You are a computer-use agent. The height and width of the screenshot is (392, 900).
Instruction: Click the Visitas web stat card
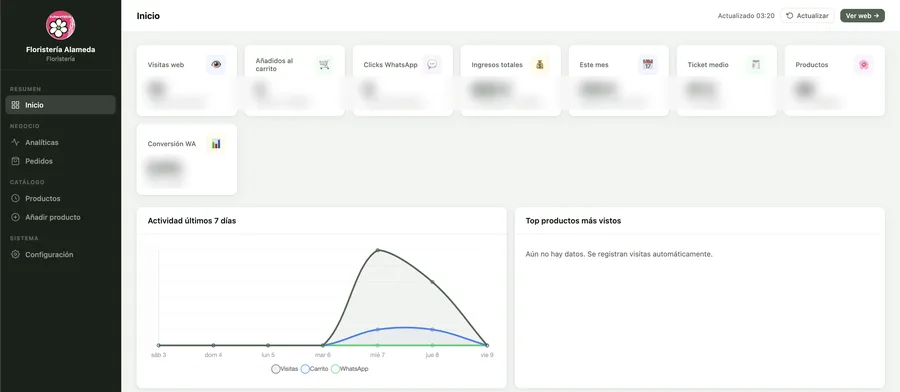[x=187, y=80]
